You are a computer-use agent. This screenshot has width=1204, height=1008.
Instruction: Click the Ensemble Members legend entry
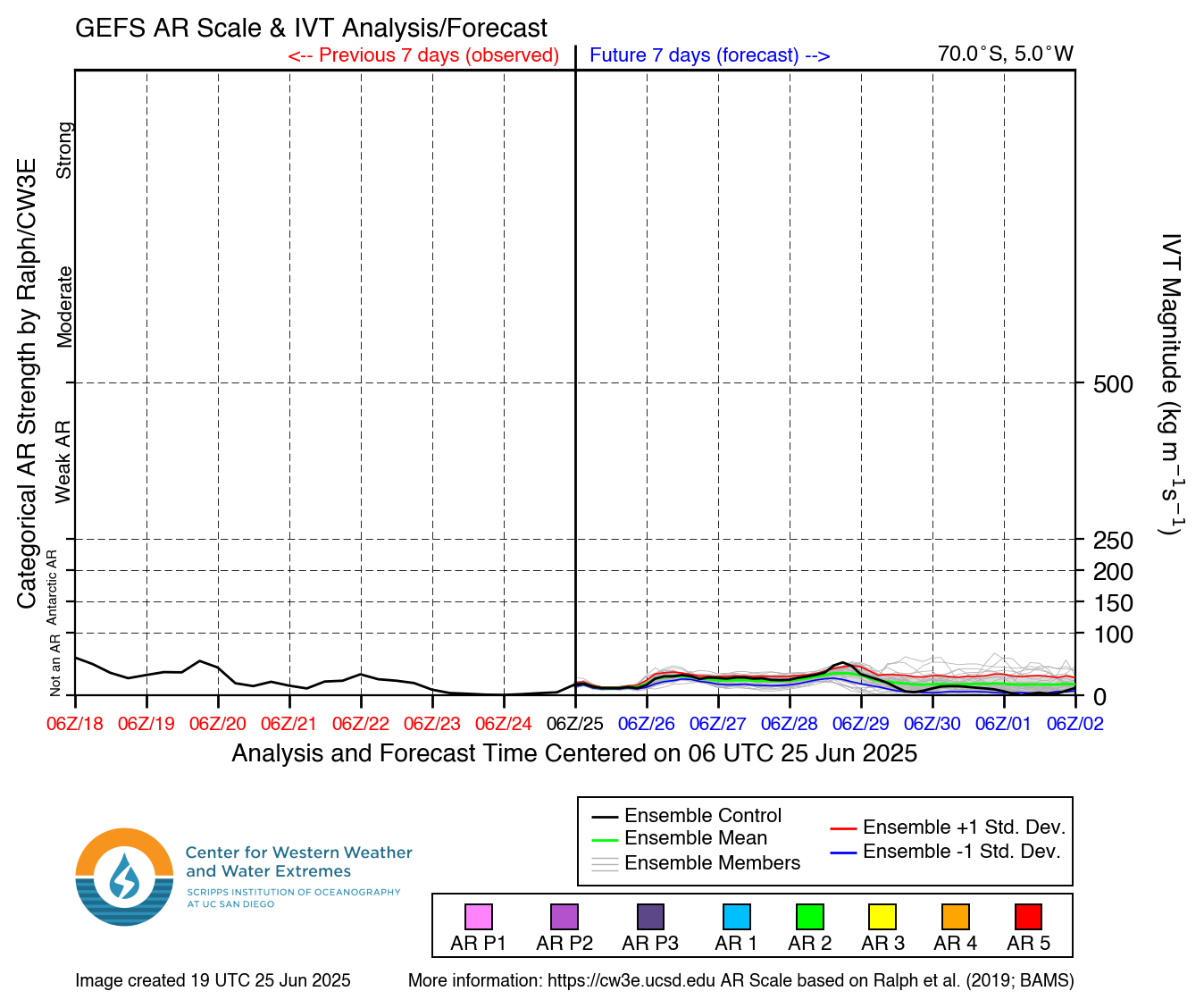696,863
